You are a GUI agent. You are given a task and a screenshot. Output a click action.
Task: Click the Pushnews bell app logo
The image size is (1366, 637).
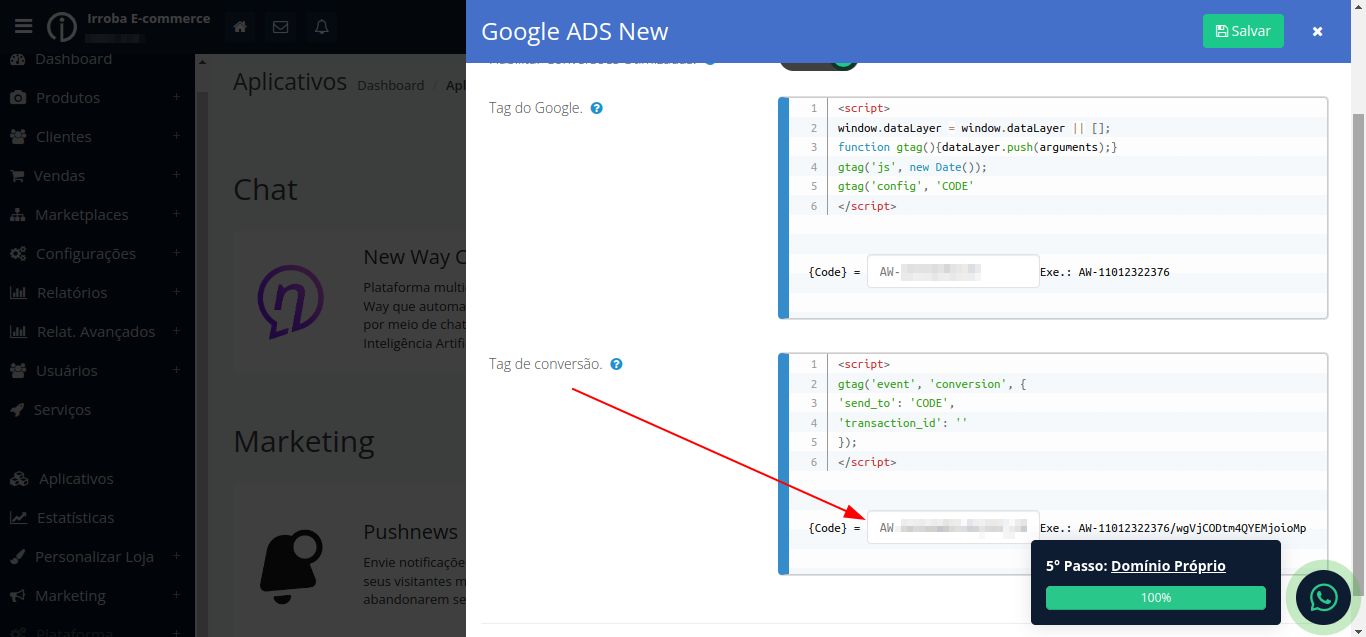291,567
